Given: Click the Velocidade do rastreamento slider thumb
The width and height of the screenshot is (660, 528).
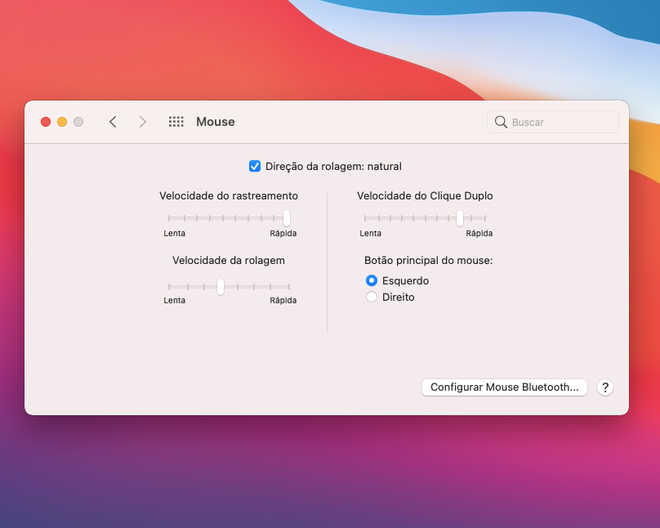Looking at the screenshot, I should point(287,218).
